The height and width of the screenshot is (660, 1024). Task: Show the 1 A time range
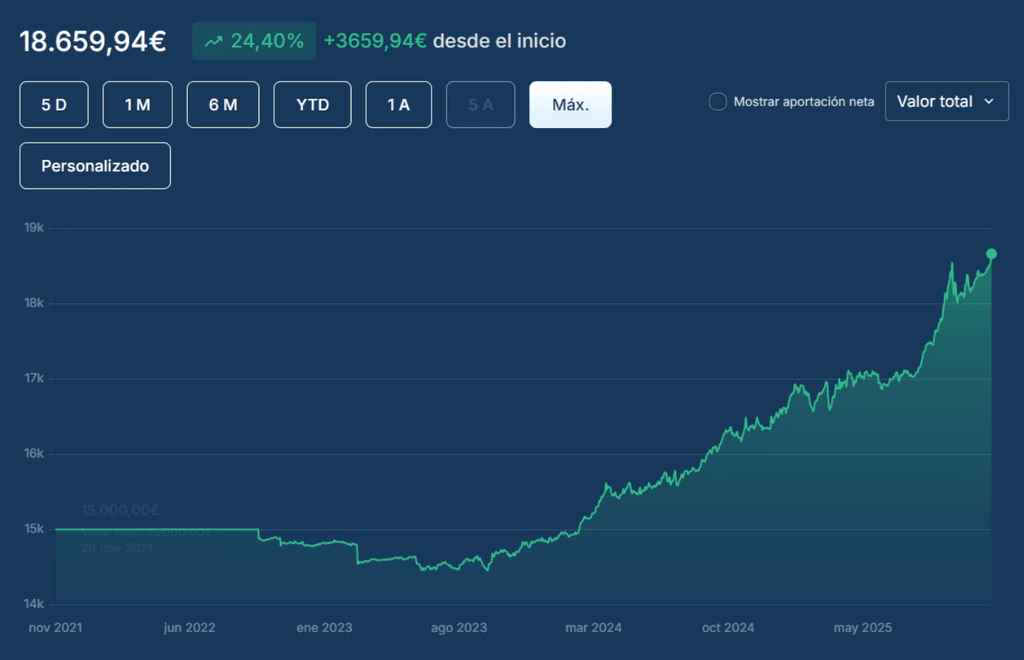[x=398, y=105]
